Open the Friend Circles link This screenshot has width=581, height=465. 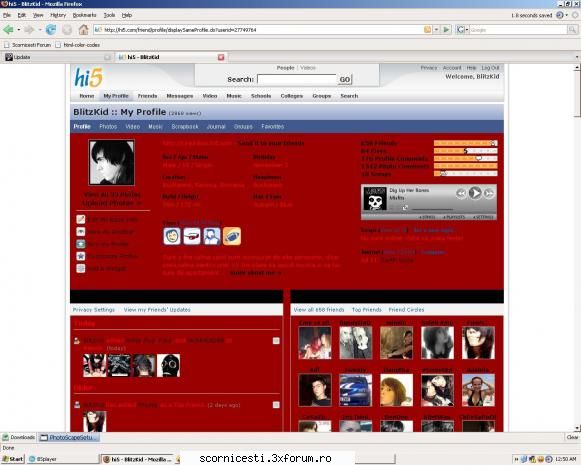pos(406,310)
